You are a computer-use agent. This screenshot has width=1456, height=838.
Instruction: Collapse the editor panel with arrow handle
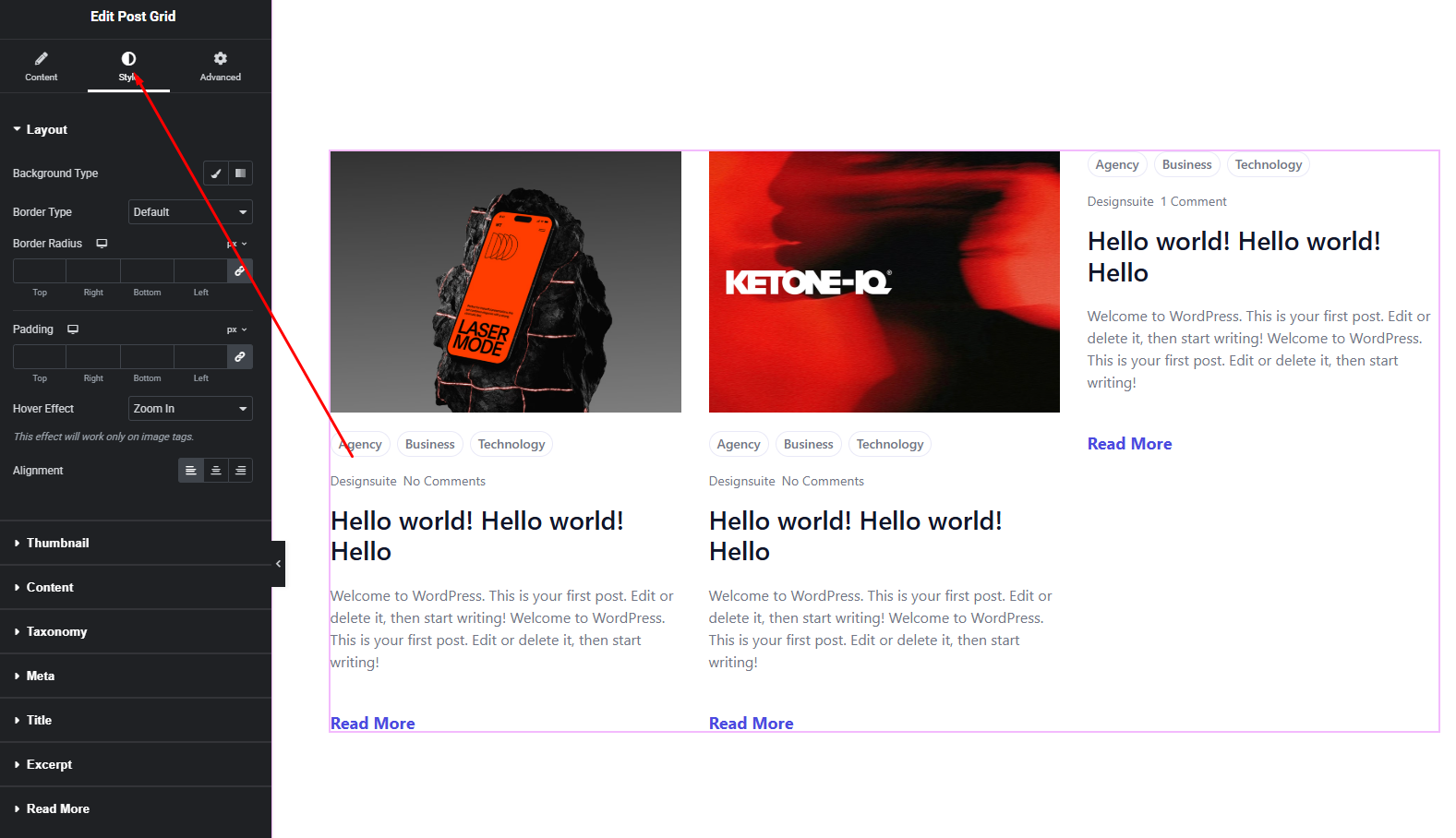pyautogui.click(x=278, y=564)
